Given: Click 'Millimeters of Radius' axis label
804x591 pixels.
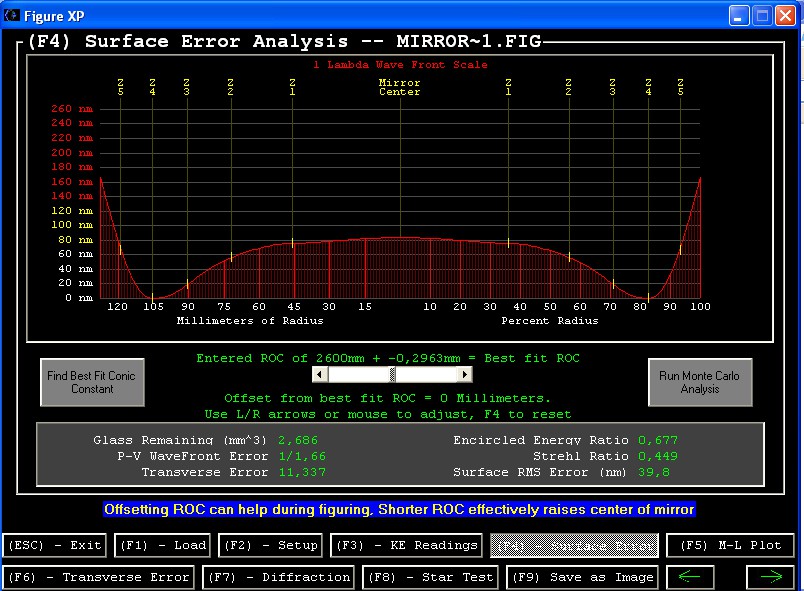Looking at the screenshot, I should 250,321.
